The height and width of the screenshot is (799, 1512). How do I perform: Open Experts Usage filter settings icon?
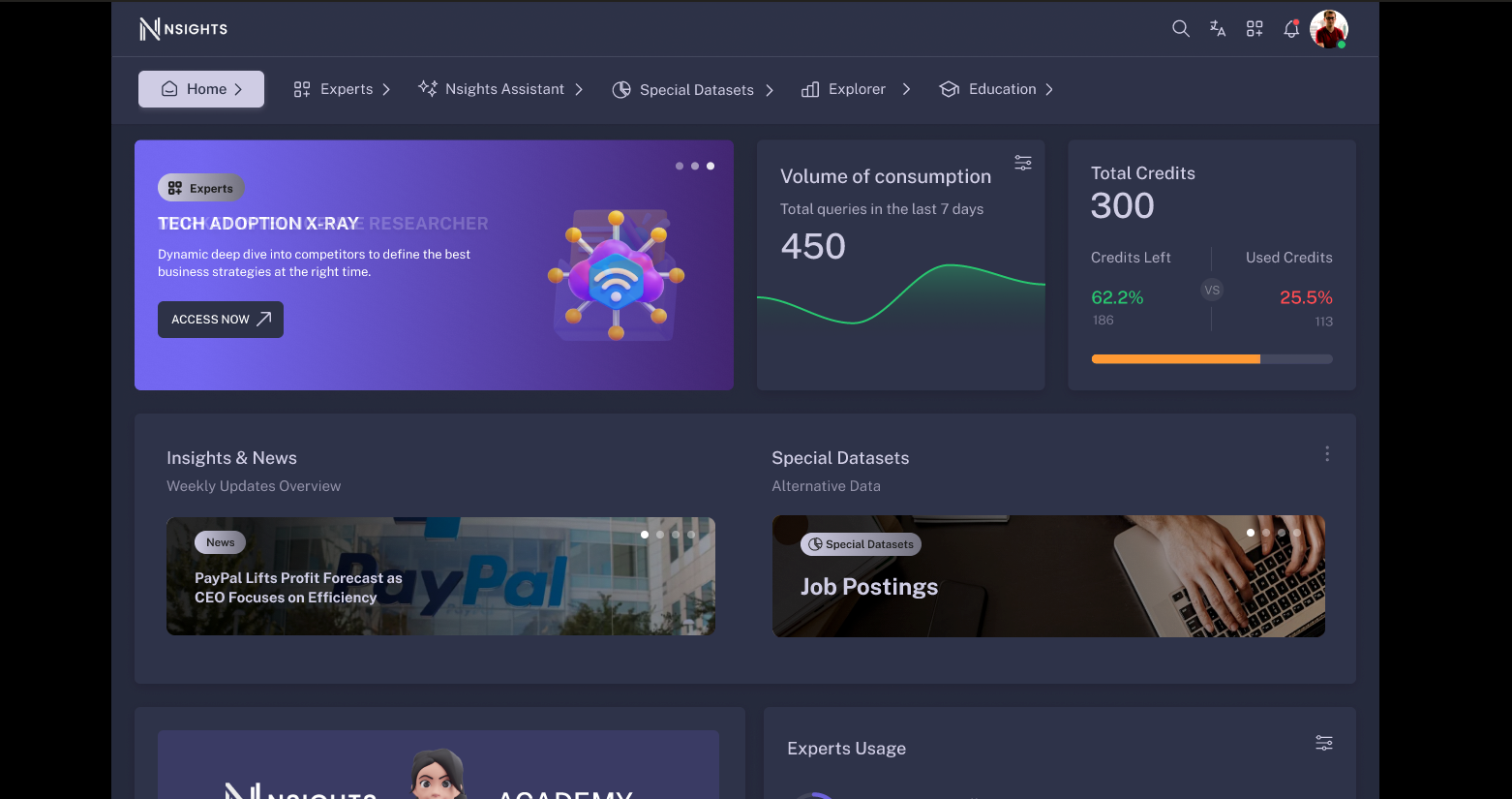click(x=1324, y=743)
